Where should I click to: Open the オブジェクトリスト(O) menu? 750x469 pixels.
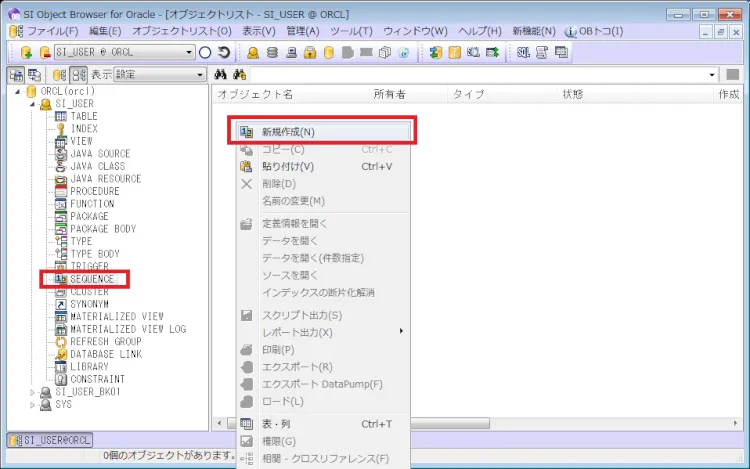coord(182,32)
